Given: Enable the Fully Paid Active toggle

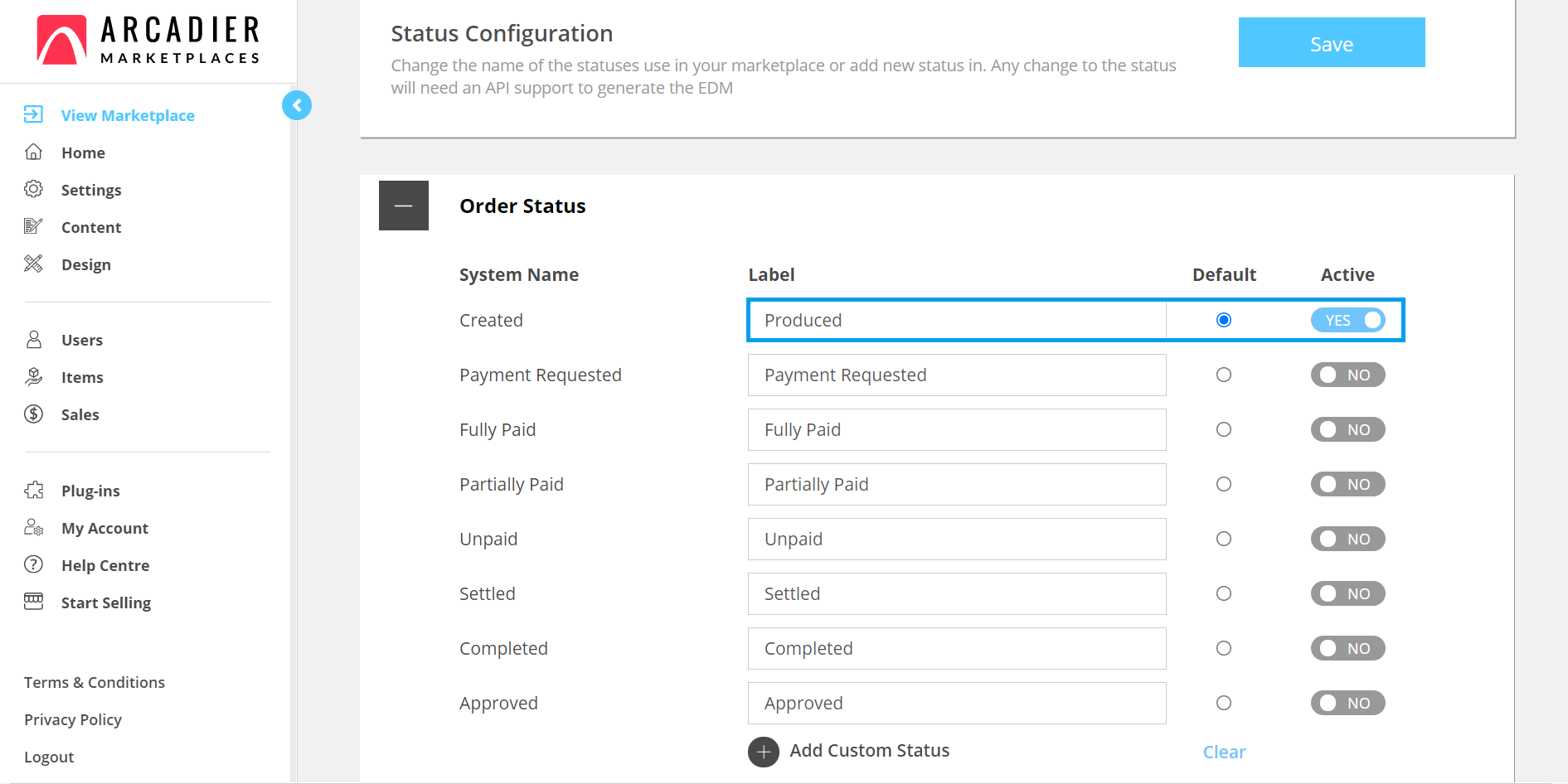Looking at the screenshot, I should pyautogui.click(x=1347, y=429).
